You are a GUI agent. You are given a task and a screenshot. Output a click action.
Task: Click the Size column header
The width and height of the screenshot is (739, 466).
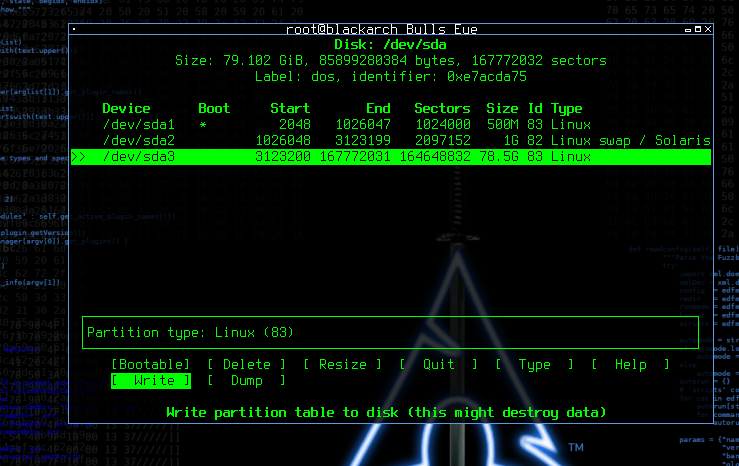[x=502, y=108]
